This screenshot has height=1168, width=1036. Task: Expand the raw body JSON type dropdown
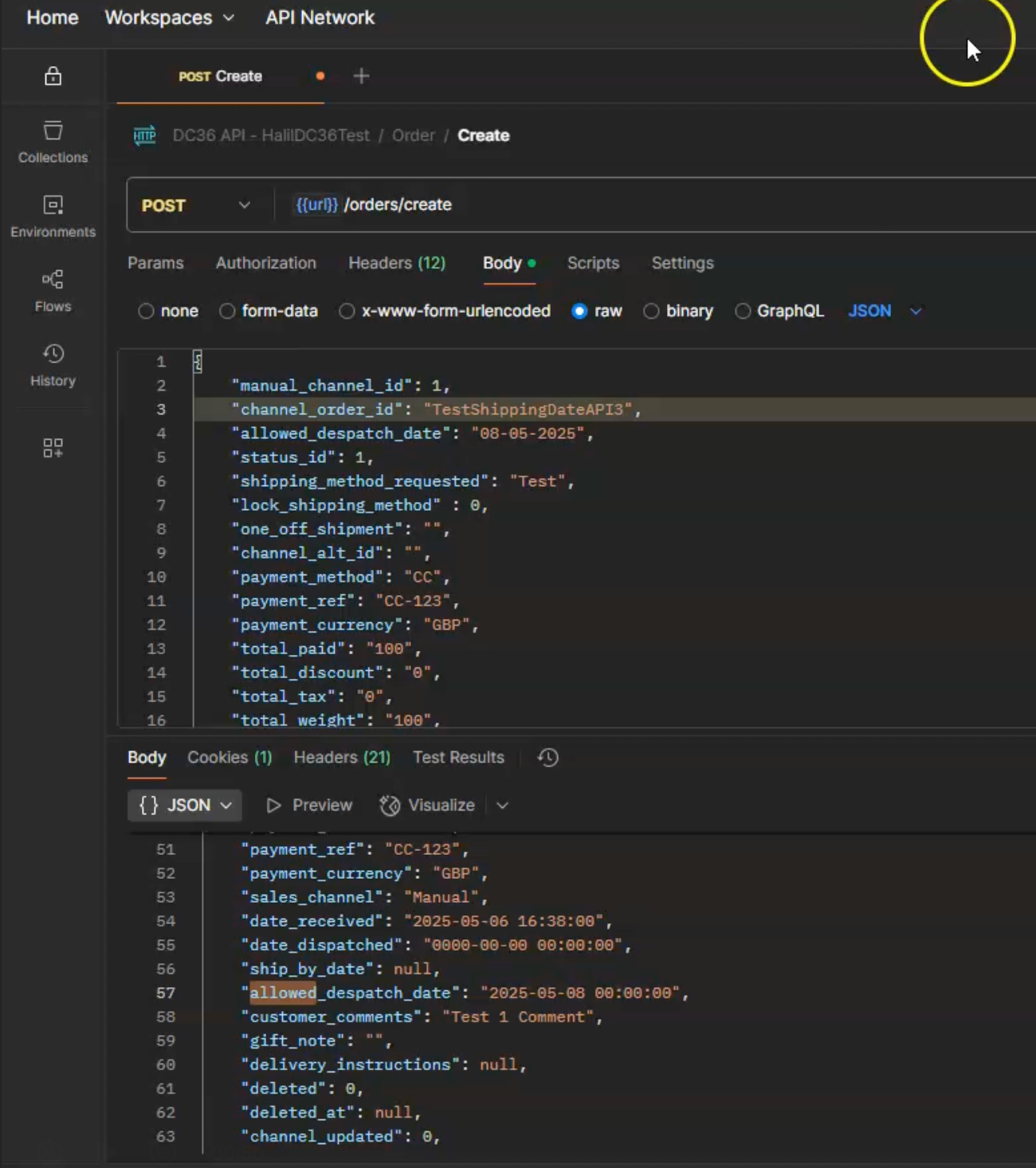coord(885,312)
